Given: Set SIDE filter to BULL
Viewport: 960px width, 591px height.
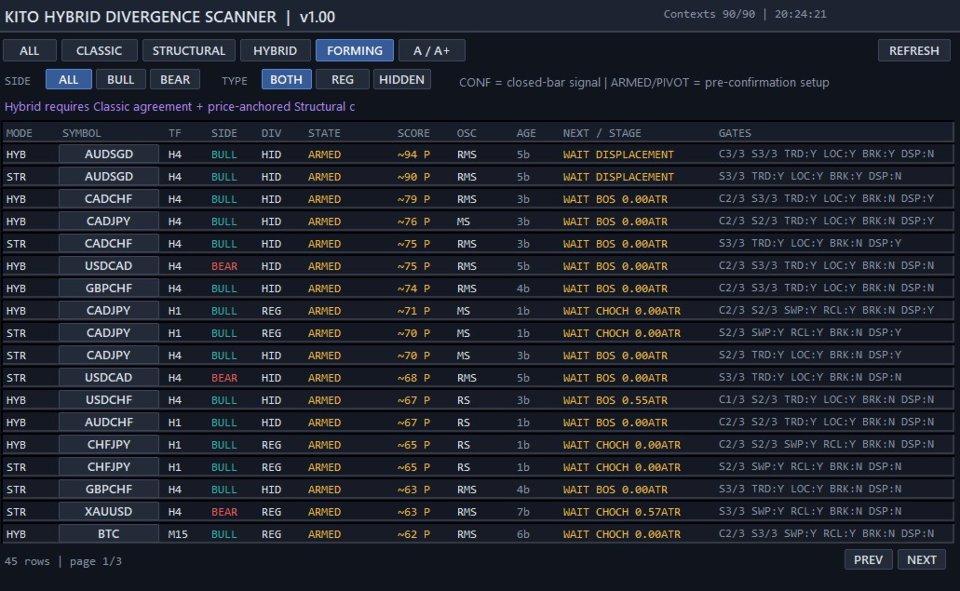Looking at the screenshot, I should pos(121,80).
